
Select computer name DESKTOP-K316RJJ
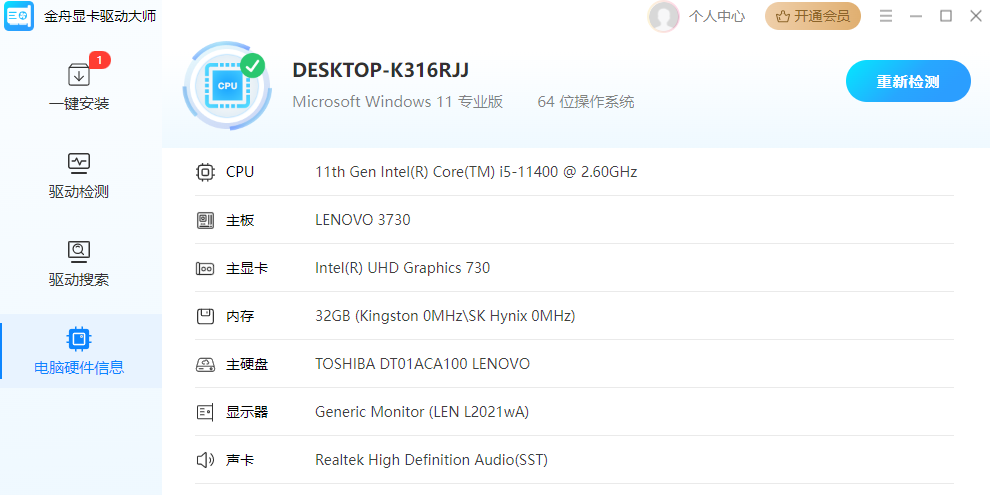(381, 70)
